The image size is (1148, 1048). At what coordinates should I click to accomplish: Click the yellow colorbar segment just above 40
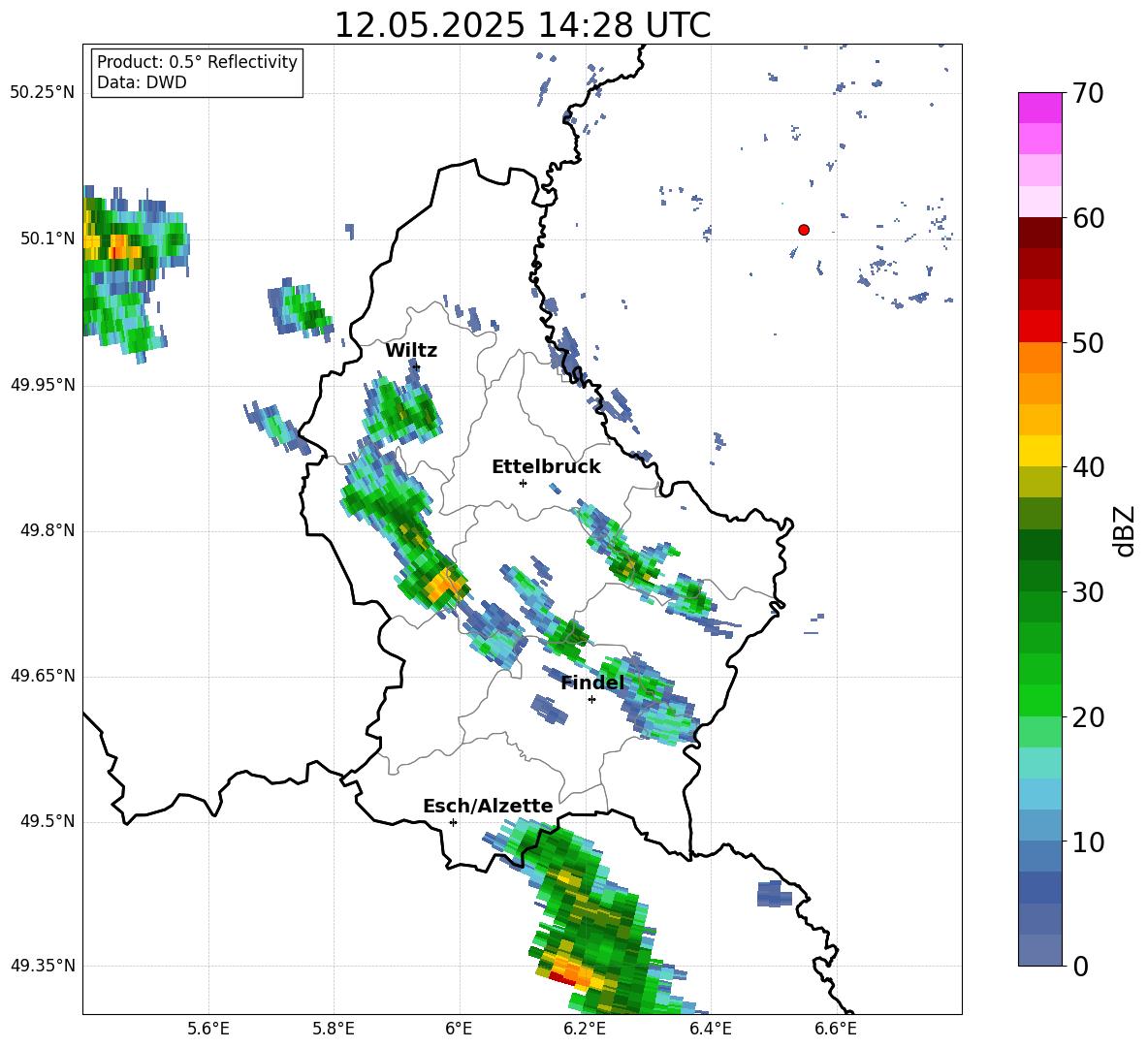pos(1039,451)
